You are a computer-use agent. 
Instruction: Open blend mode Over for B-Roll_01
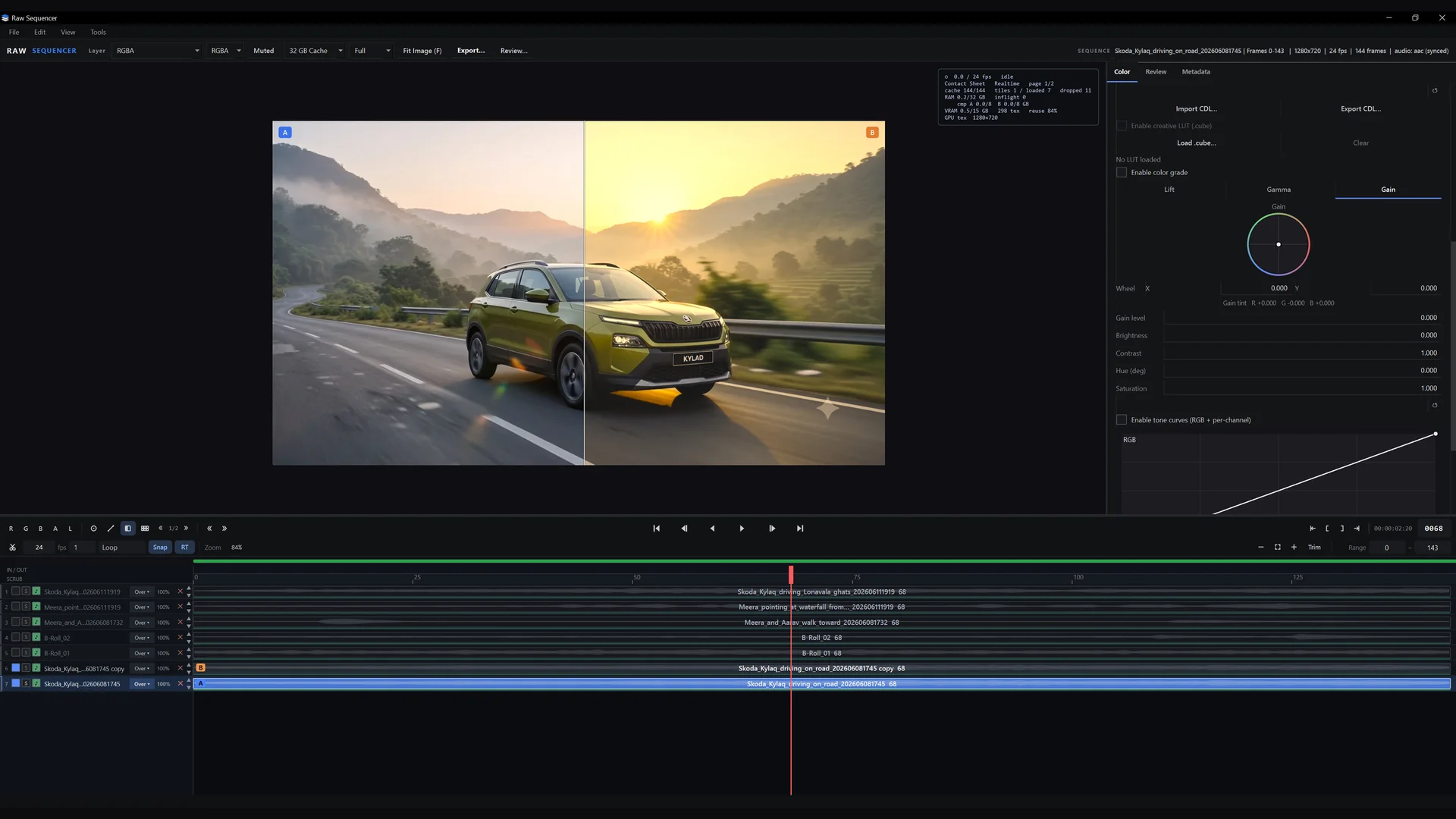(142, 653)
